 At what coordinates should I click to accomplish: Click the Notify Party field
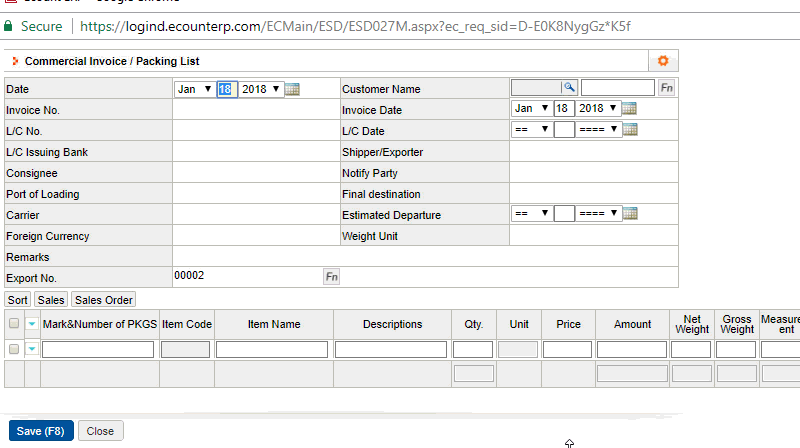593,172
